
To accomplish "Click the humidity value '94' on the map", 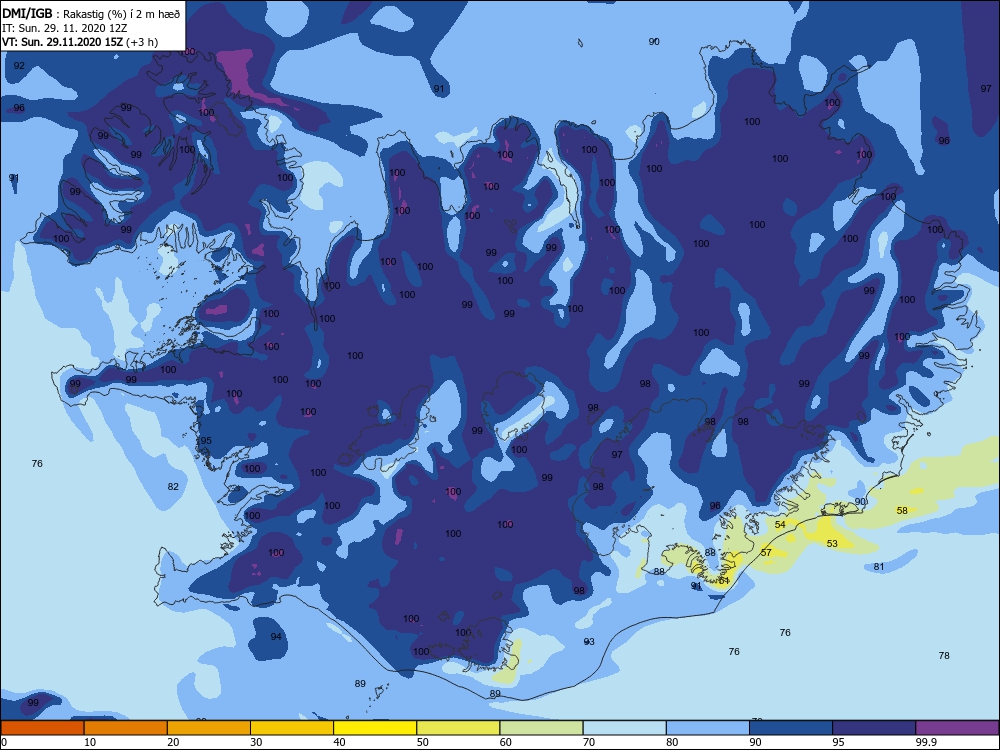I will 276,636.
